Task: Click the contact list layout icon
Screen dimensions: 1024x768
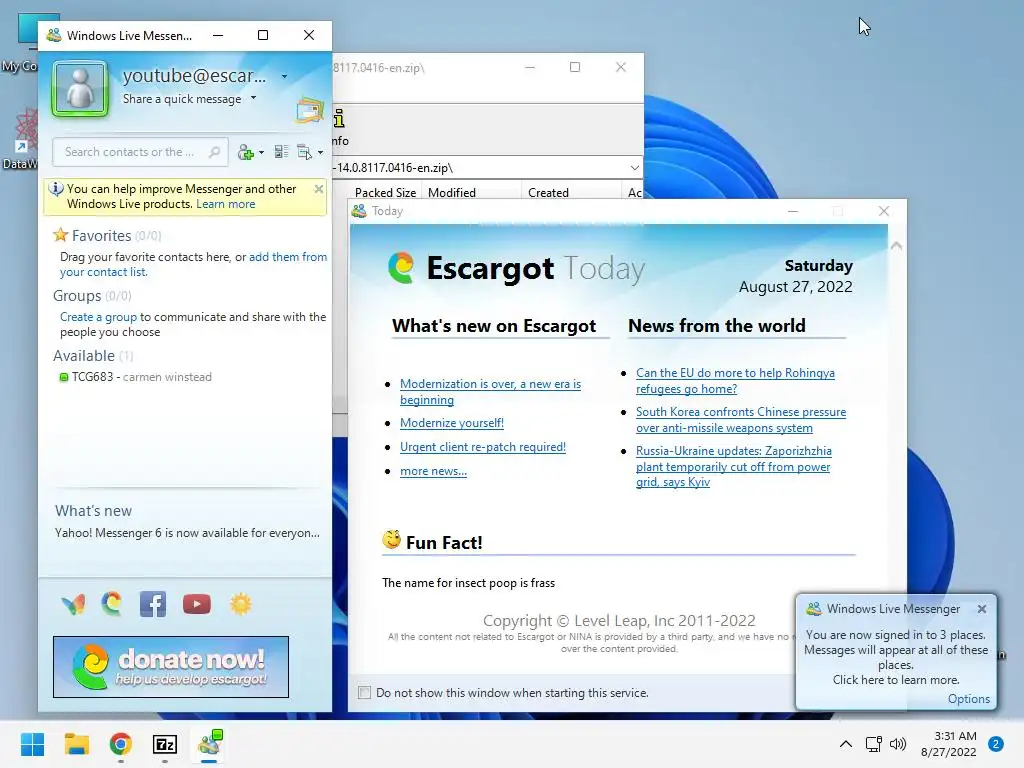Action: click(281, 152)
